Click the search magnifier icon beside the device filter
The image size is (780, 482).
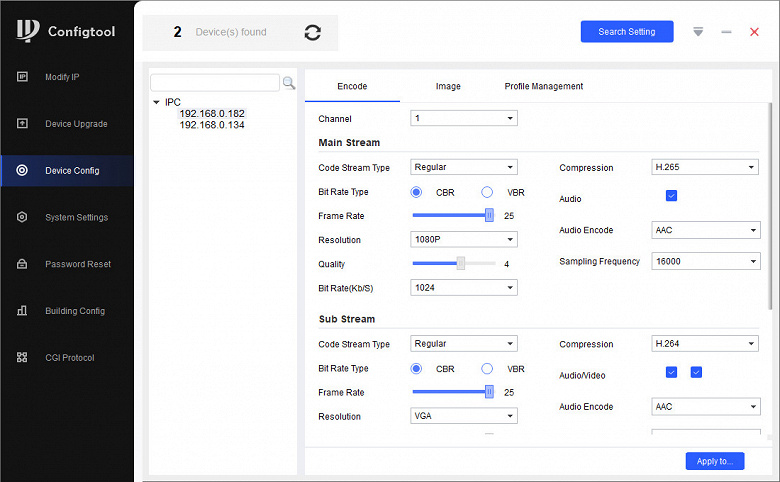pos(289,83)
